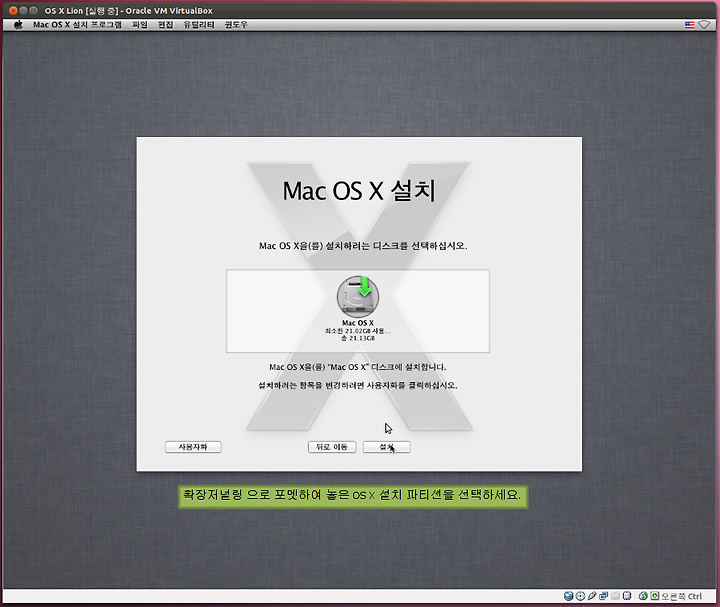
Task: Click the keyboard capture arrow icon
Action: 655,596
